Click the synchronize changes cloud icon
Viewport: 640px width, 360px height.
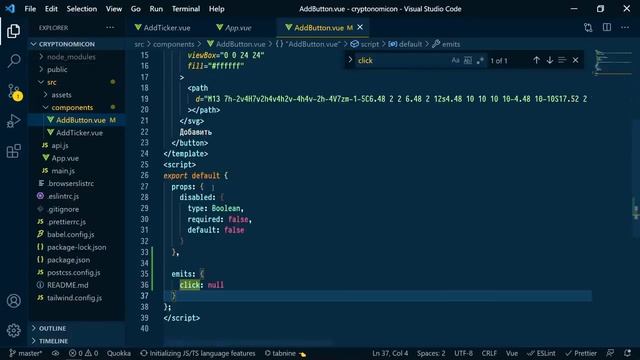56,353
